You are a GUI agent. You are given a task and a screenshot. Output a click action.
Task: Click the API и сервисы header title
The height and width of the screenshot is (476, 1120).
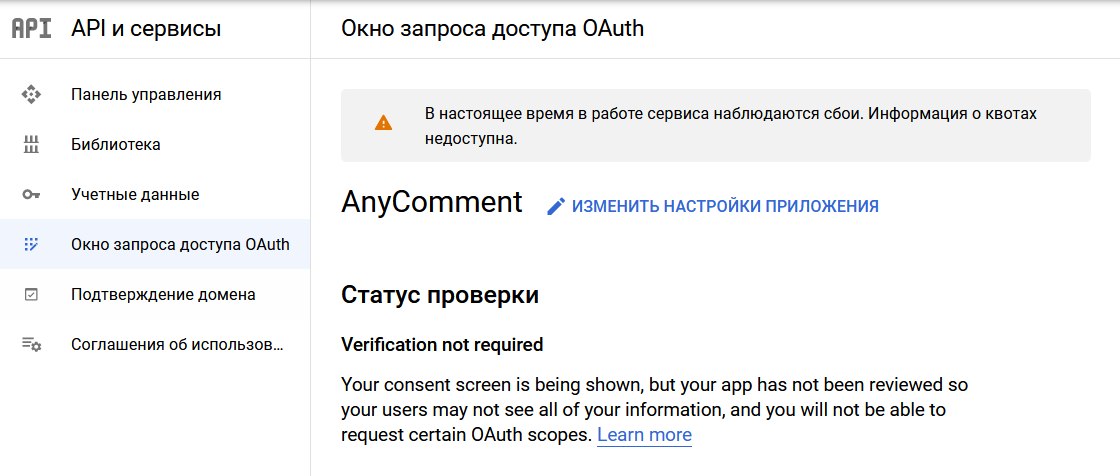146,29
